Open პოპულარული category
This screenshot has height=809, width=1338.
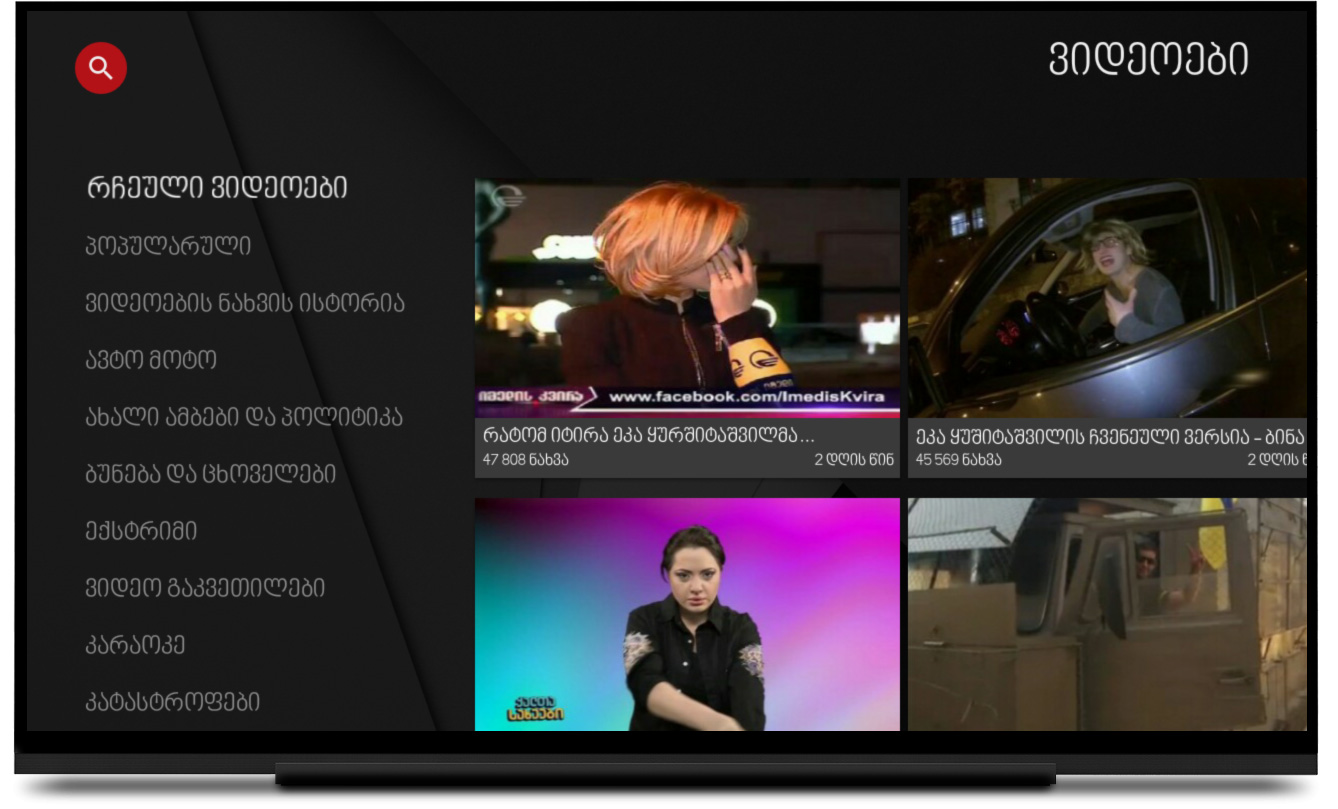pos(169,246)
